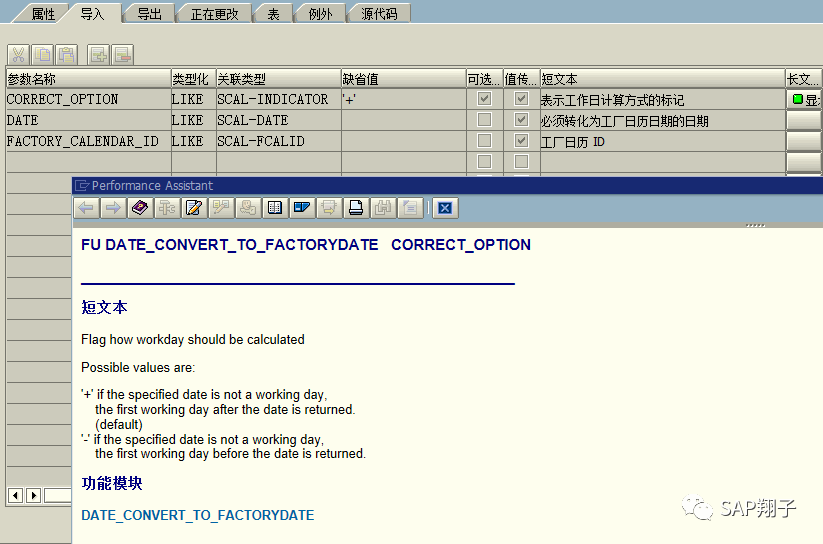Click the Find binoculars icon
The width and height of the screenshot is (823, 544).
click(x=383, y=208)
